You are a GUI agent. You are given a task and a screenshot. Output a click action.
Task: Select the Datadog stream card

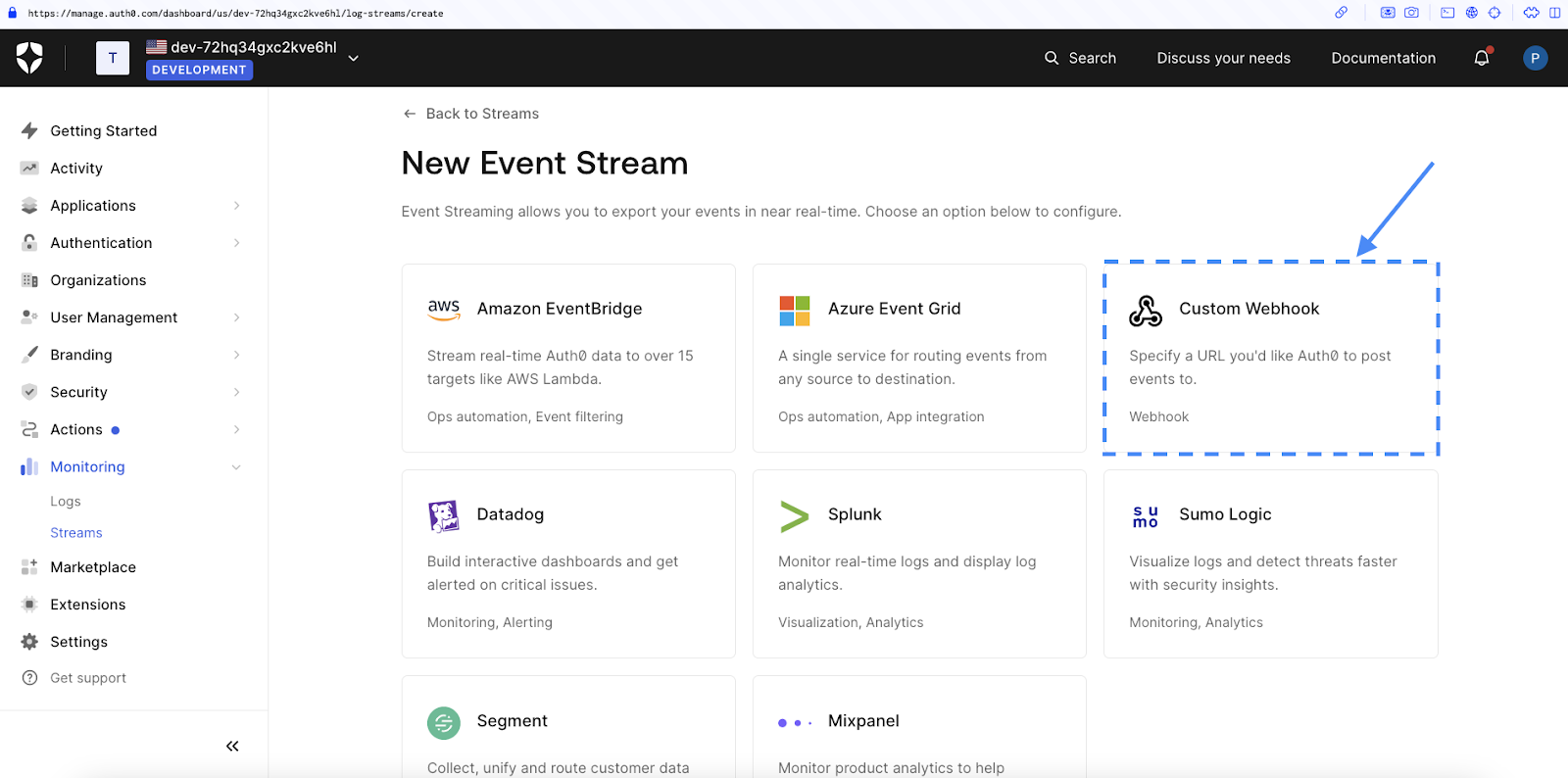tap(568, 563)
